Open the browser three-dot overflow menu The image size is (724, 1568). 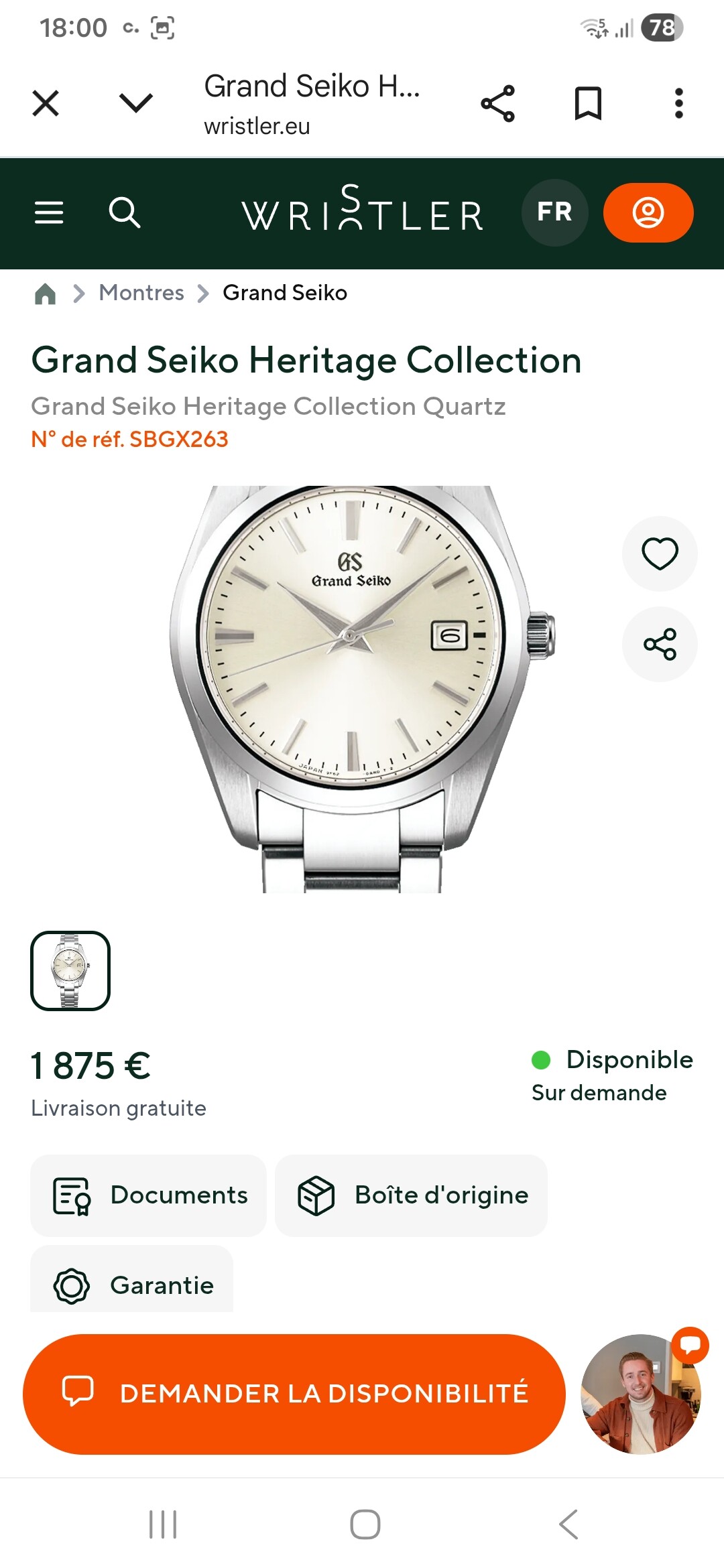click(679, 104)
